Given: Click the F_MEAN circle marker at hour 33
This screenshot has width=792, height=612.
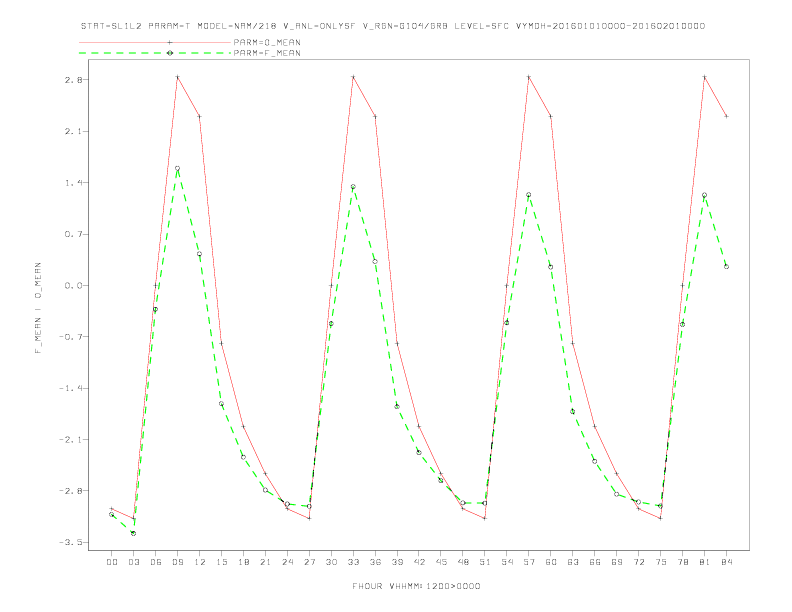Looking at the screenshot, I should [x=353, y=187].
